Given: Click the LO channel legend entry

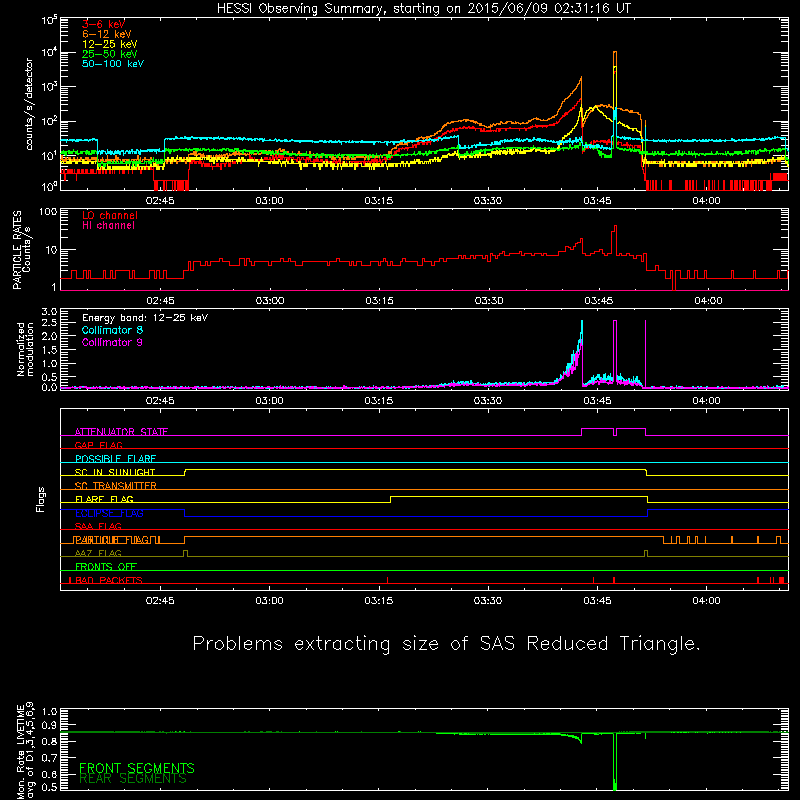Looking at the screenshot, I should coord(110,215).
